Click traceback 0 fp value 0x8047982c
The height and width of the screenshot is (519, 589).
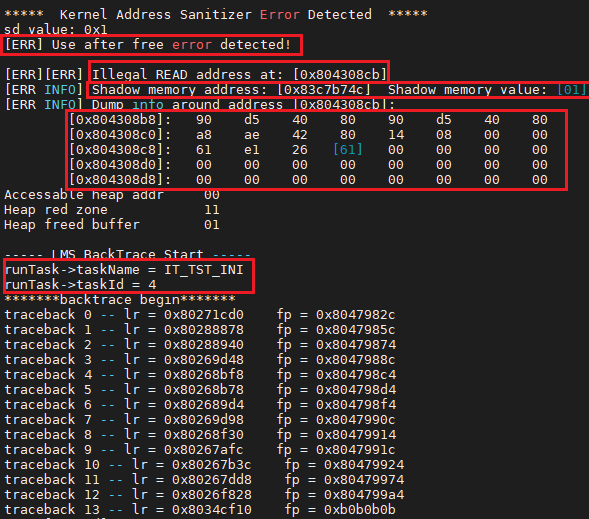pyautogui.click(x=356, y=315)
